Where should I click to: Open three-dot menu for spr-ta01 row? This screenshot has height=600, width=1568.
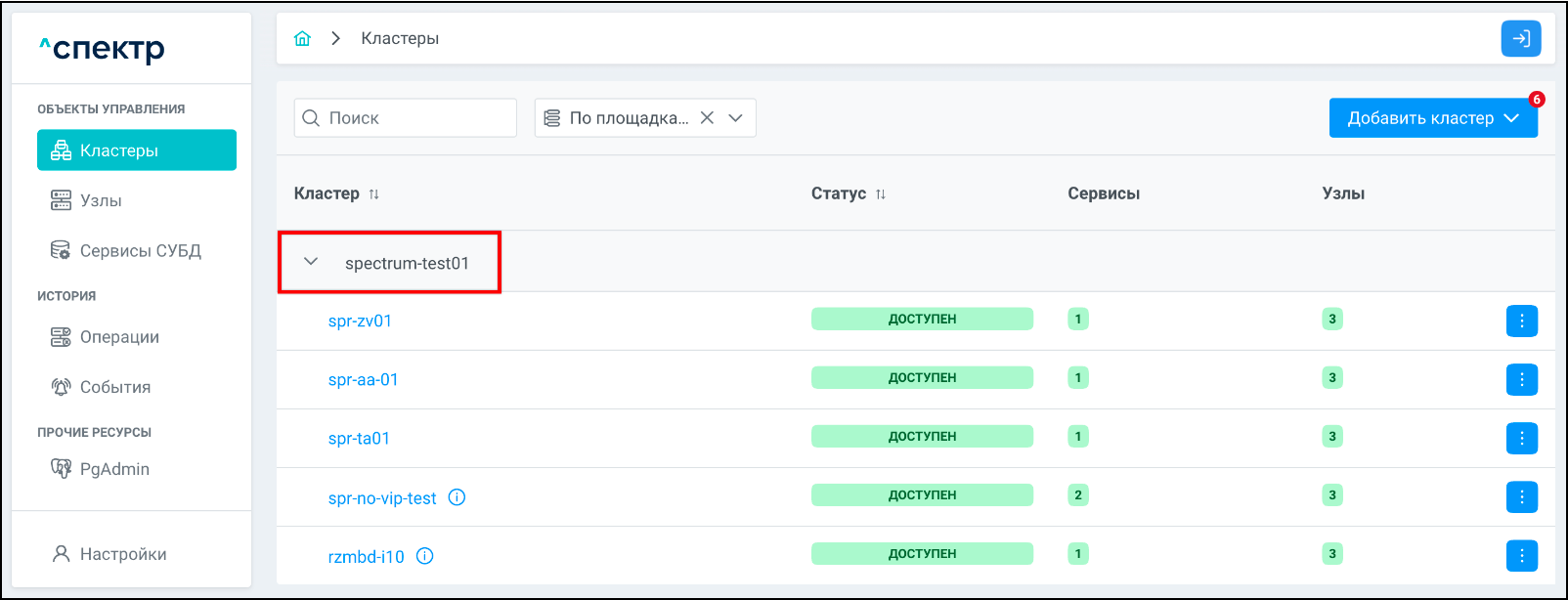[1521, 438]
